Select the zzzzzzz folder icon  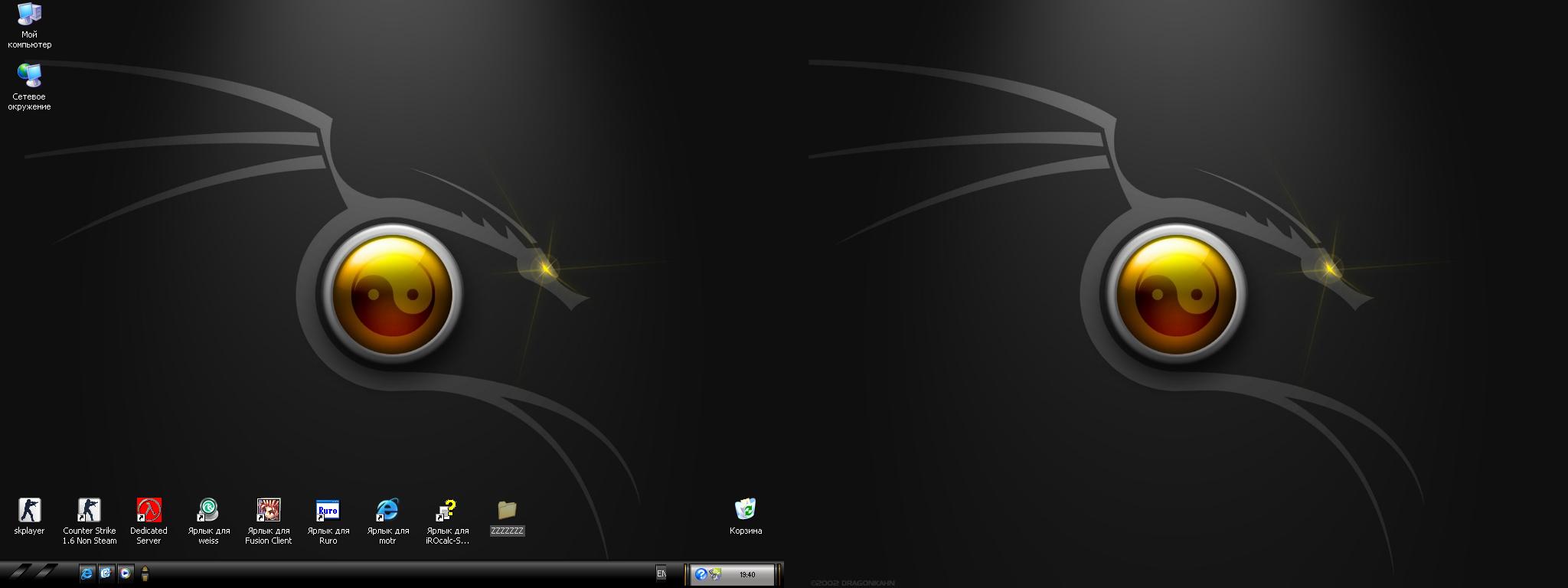click(x=507, y=510)
